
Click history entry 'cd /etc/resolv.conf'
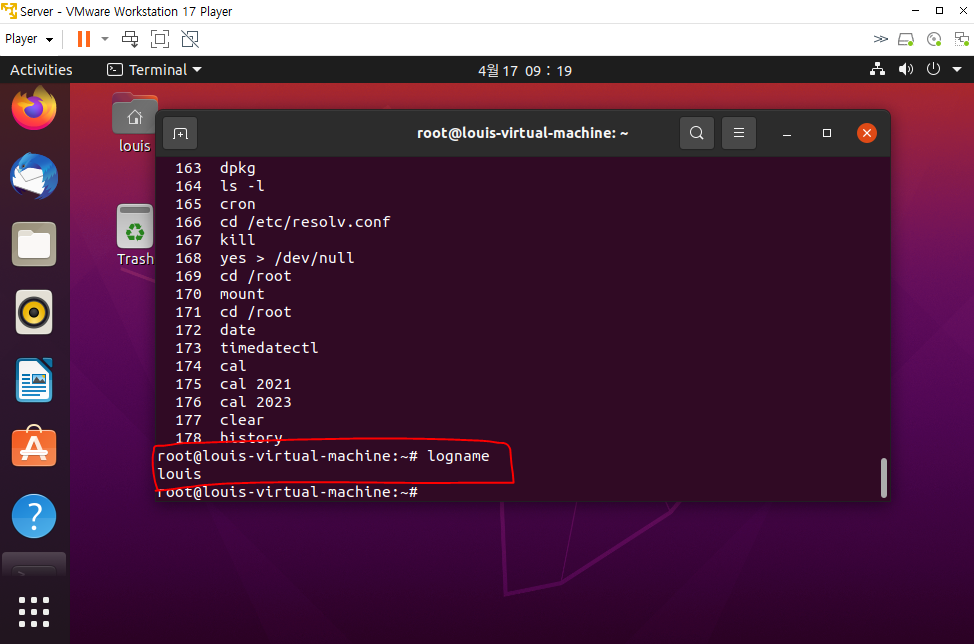click(x=305, y=222)
